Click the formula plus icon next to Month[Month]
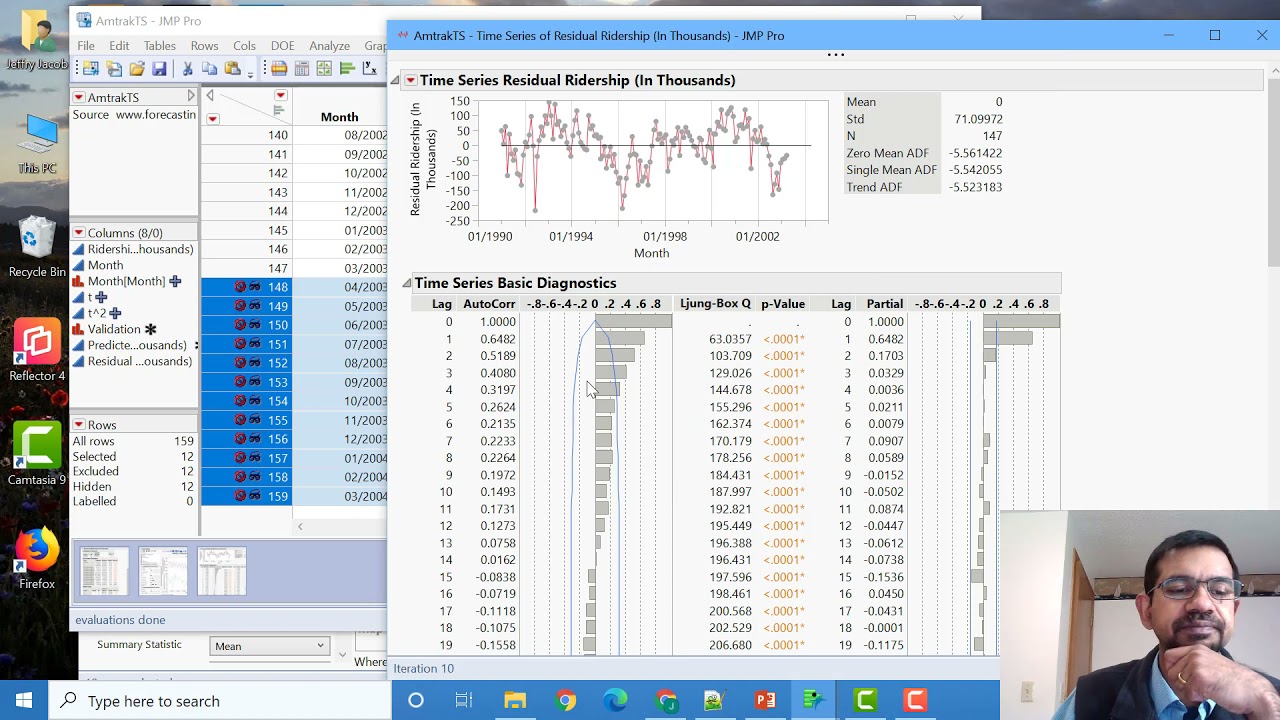This screenshot has height=720, width=1280. tap(175, 281)
